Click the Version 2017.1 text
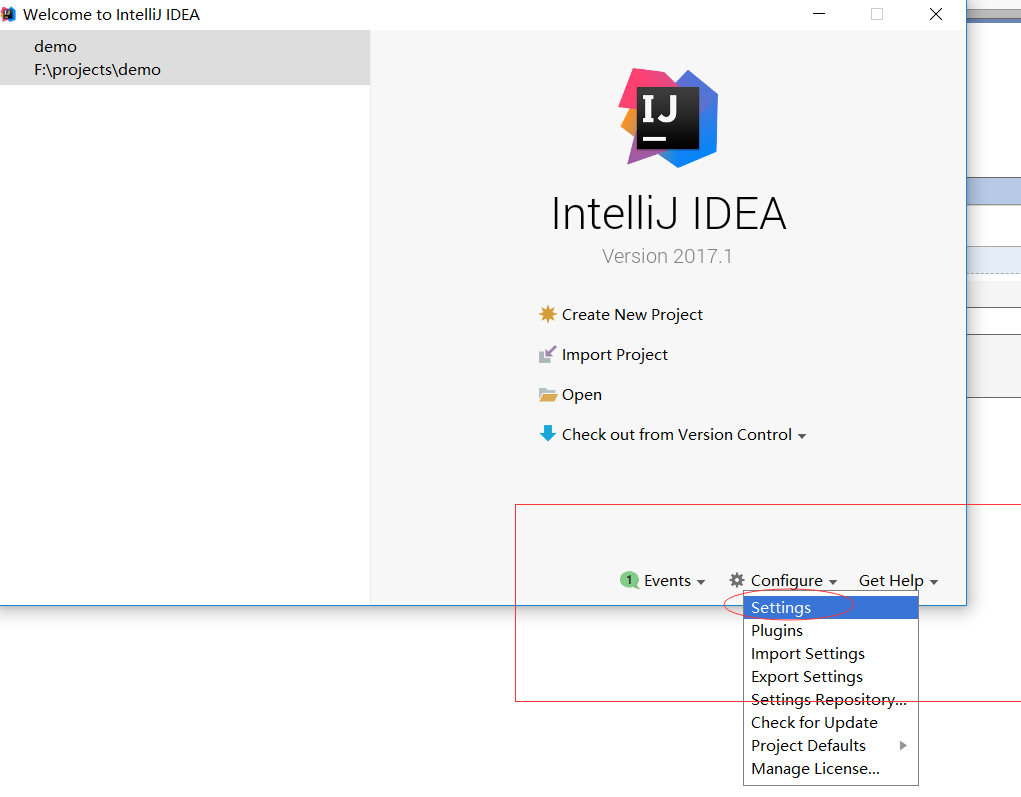1021x797 pixels. pyautogui.click(x=667, y=256)
